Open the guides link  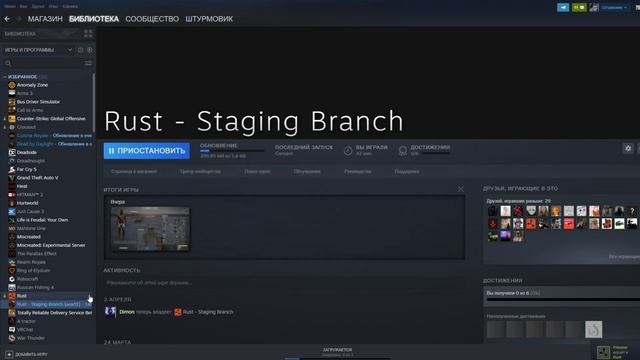tap(358, 171)
